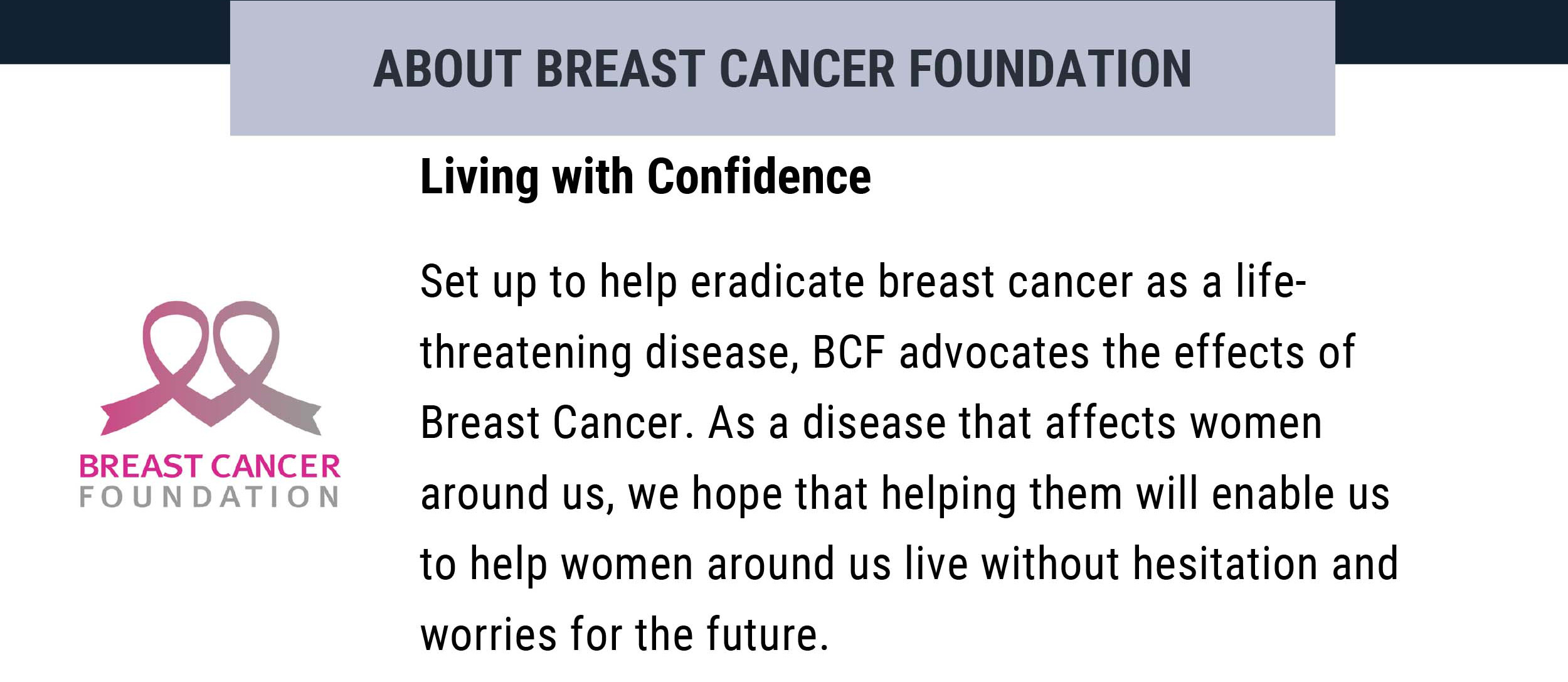Click the word "threatening" in second line
Screen dimensions: 1568x682
526,353
